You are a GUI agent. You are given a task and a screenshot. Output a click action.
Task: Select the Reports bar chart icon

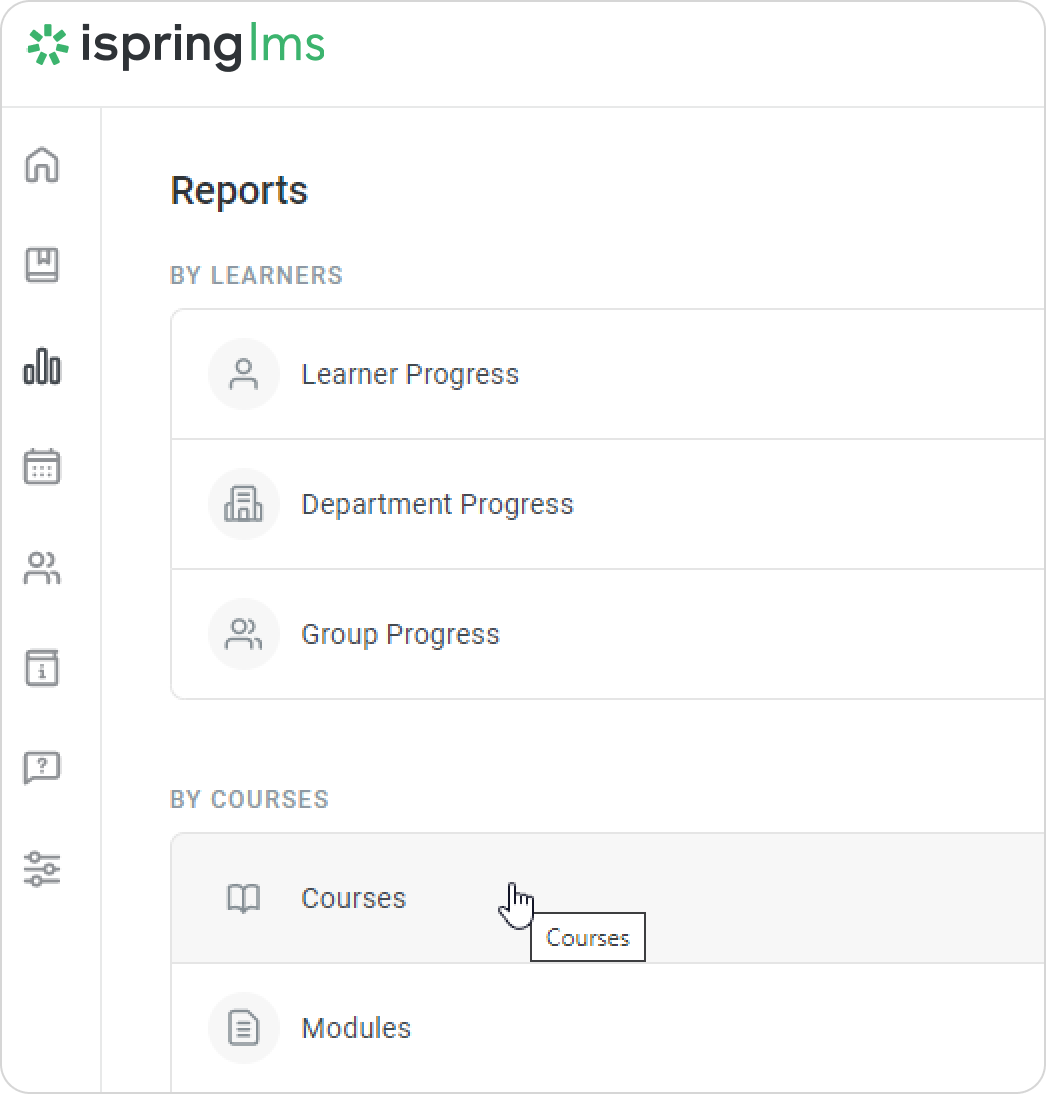coord(42,367)
